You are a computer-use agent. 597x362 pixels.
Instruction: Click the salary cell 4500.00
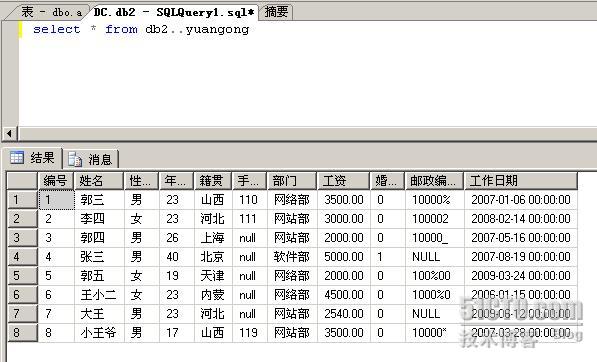(x=343, y=295)
